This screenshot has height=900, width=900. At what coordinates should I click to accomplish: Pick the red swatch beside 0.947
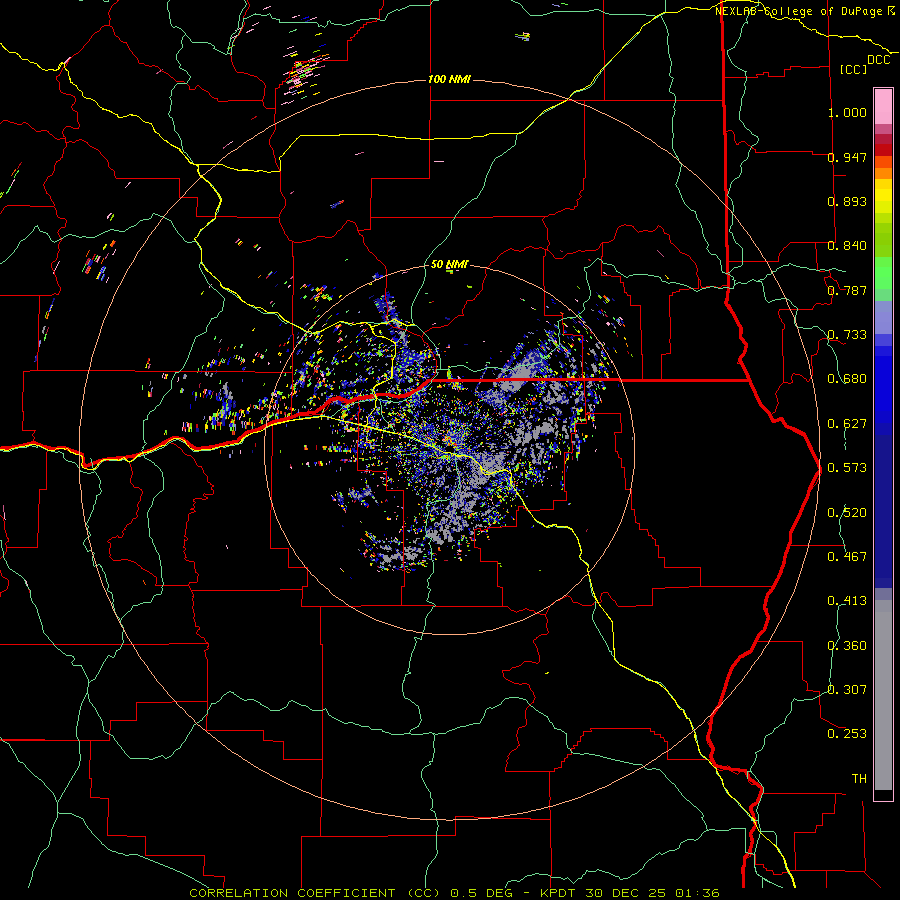pos(883,149)
